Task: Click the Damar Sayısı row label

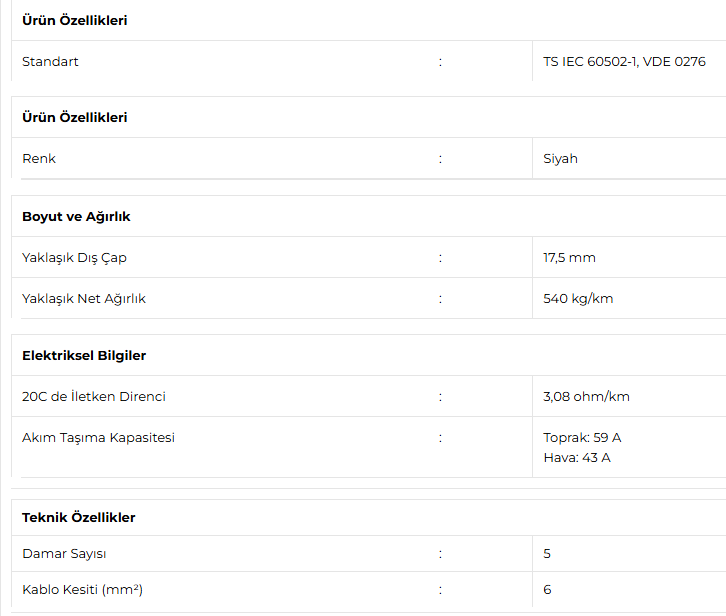Action: tap(64, 554)
